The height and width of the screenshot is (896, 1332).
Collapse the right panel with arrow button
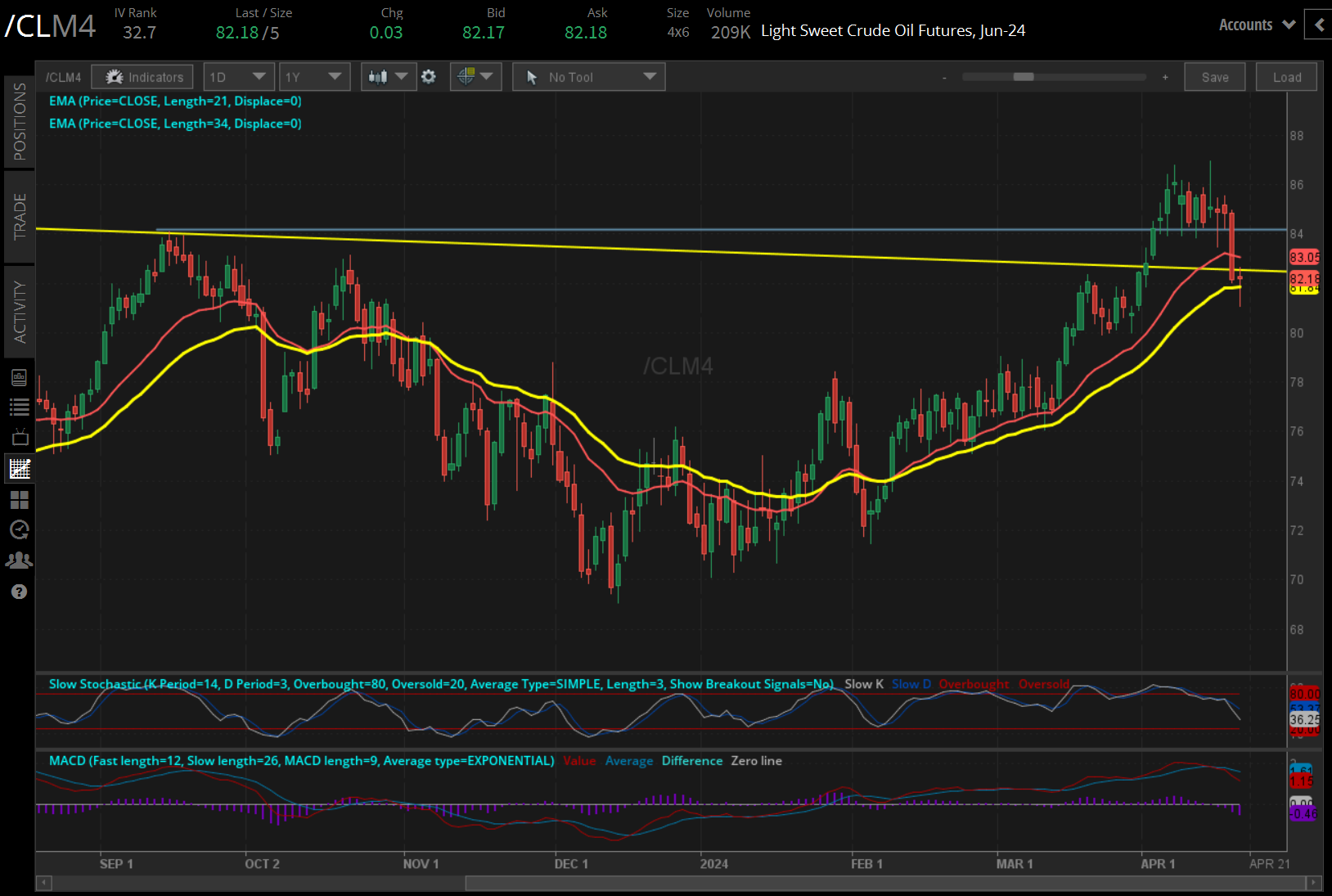tap(1318, 25)
